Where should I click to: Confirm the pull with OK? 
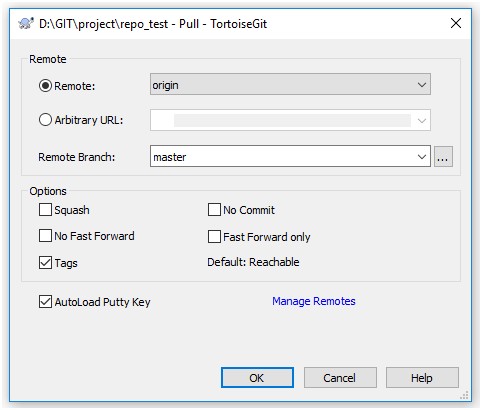(257, 378)
